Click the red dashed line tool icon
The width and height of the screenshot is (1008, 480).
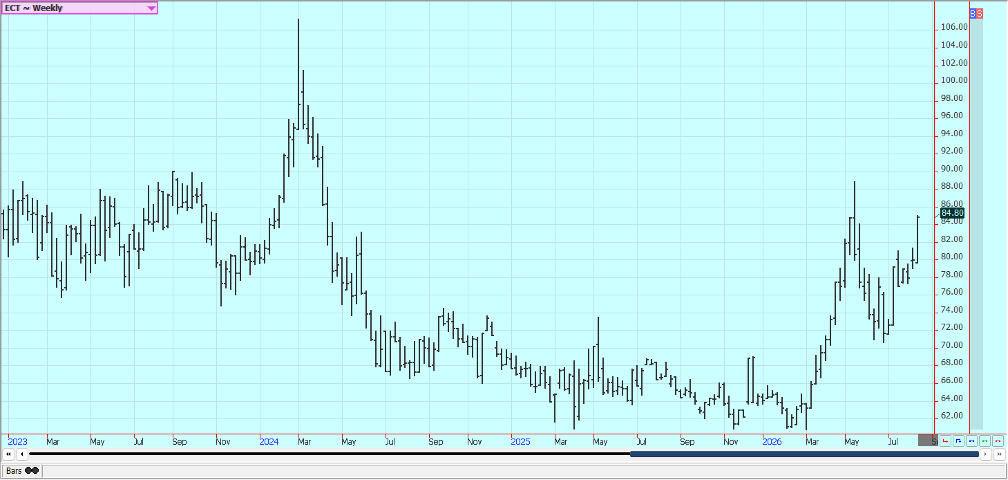[998, 441]
